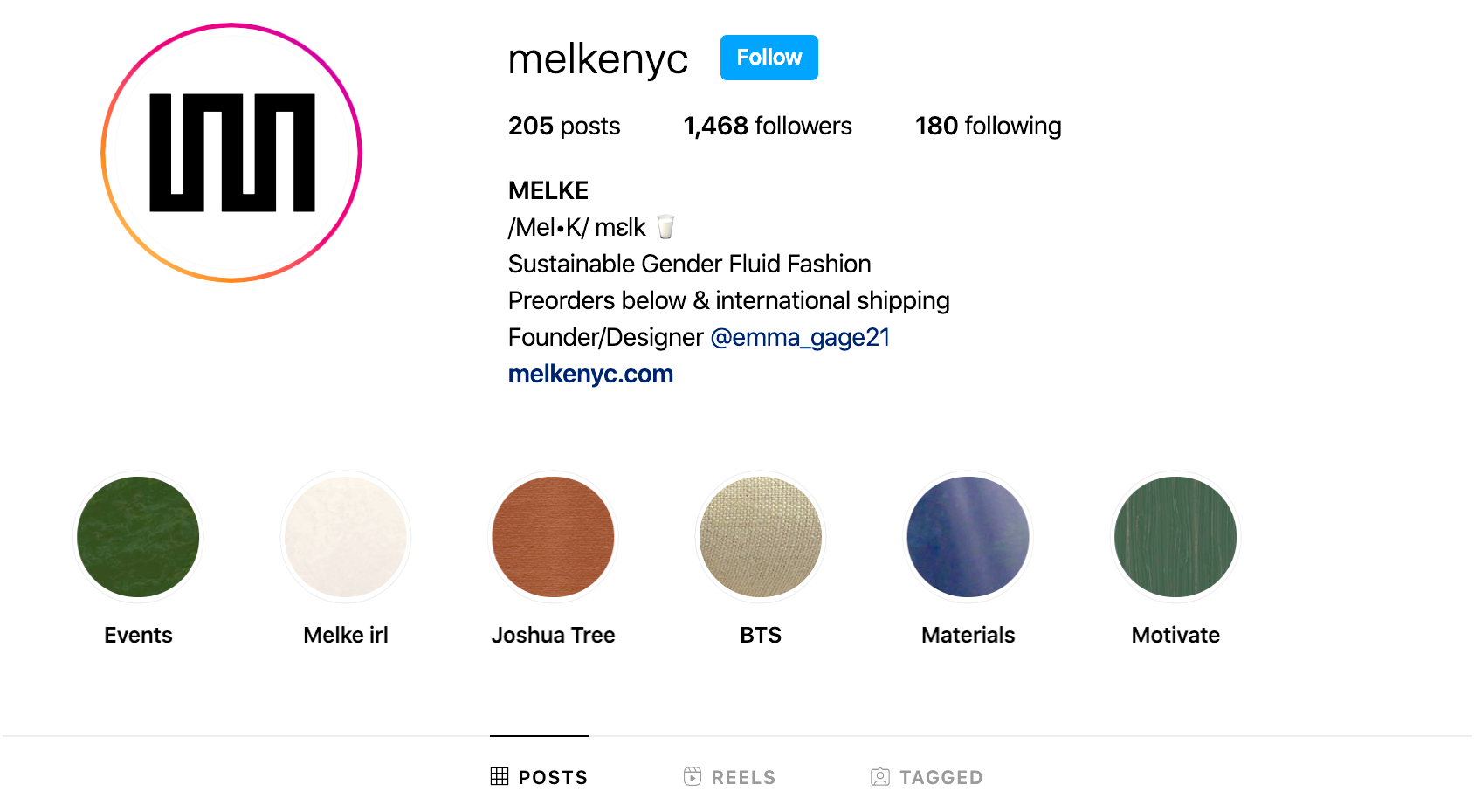The height and width of the screenshot is (812, 1475).
Task: Click the Tagged person icon
Action: click(880, 776)
